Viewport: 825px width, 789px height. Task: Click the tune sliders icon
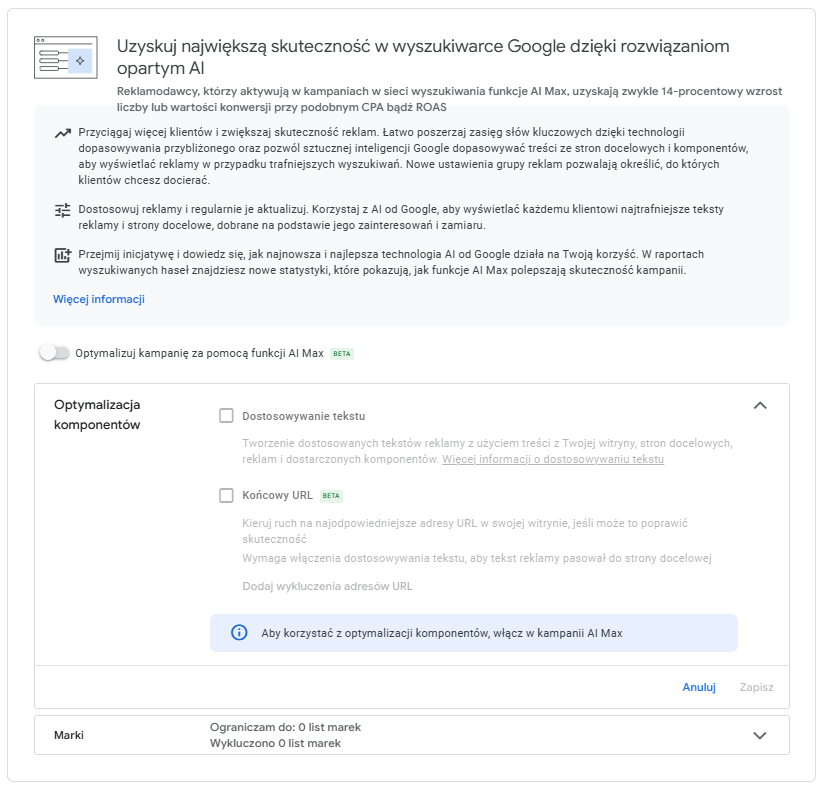pos(63,210)
